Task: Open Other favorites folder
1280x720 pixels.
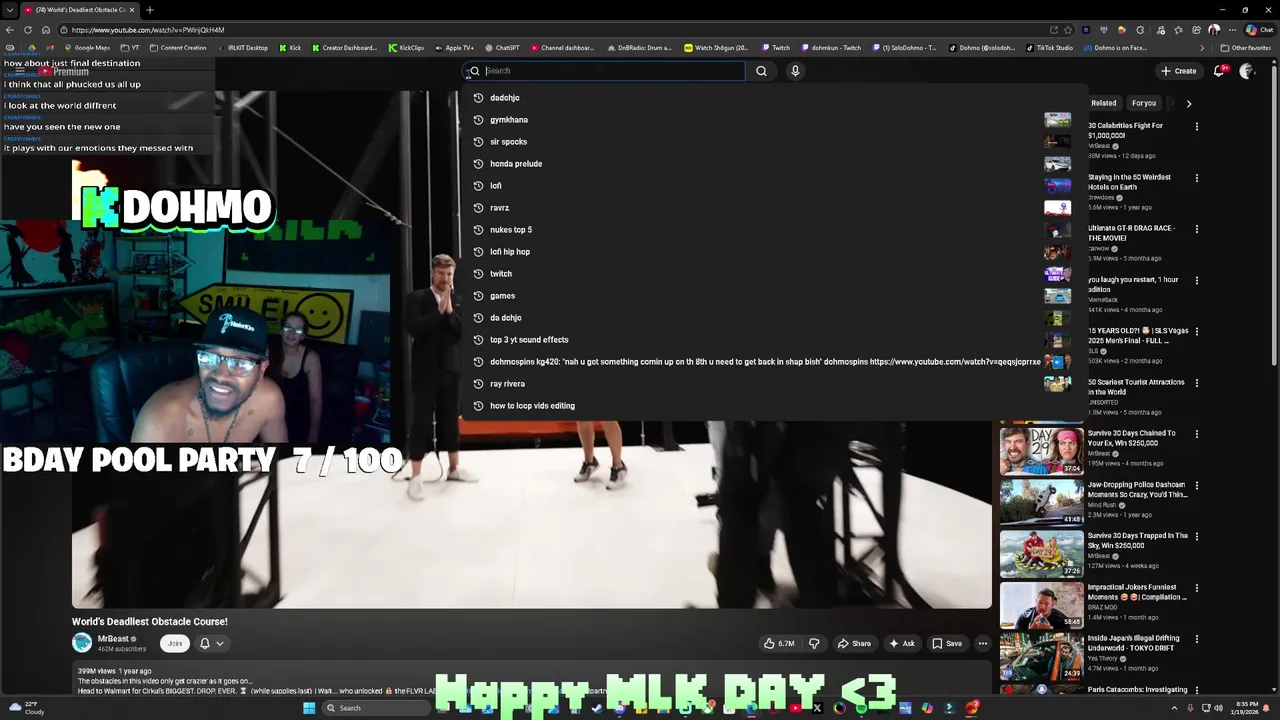Action: click(1246, 48)
